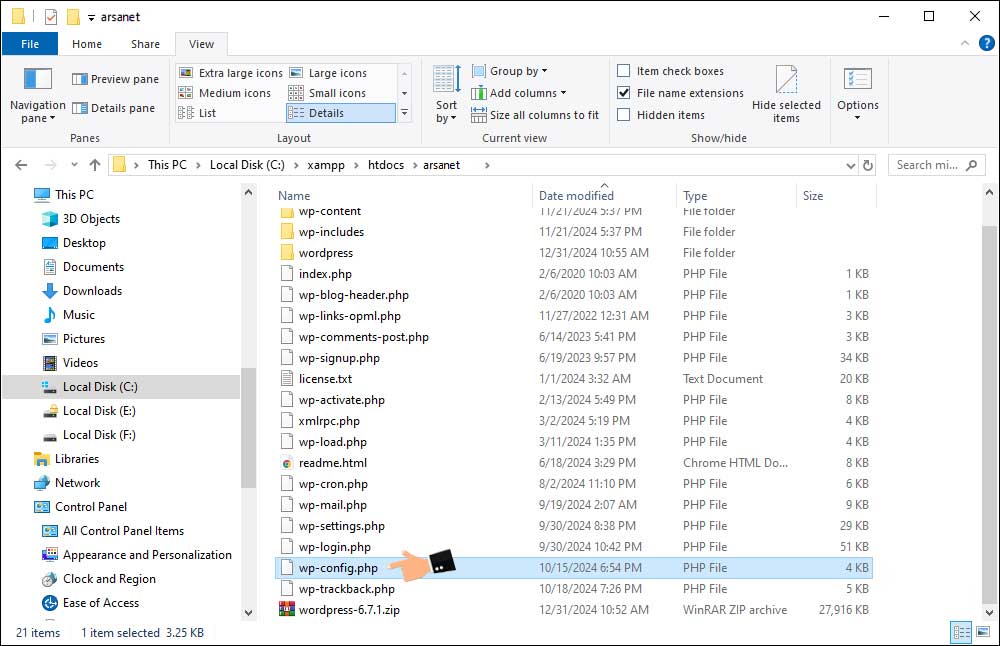The height and width of the screenshot is (646, 1000).
Task: Open the File menu
Action: (x=30, y=44)
